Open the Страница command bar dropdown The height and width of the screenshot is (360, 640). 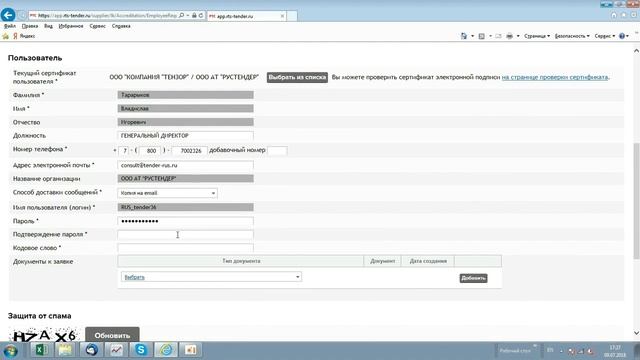[537, 36]
